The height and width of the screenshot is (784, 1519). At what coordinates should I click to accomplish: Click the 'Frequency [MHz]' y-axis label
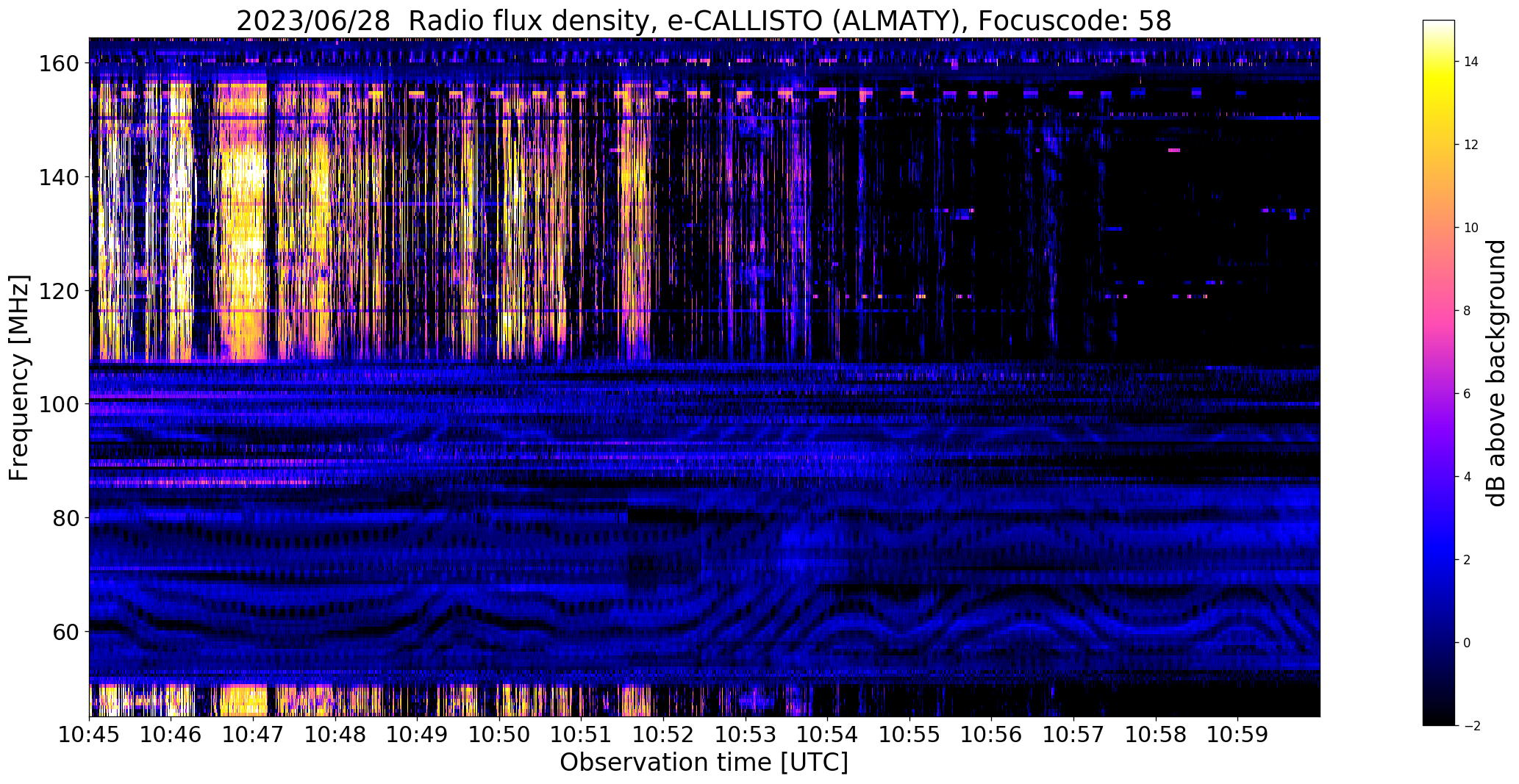coord(19,378)
